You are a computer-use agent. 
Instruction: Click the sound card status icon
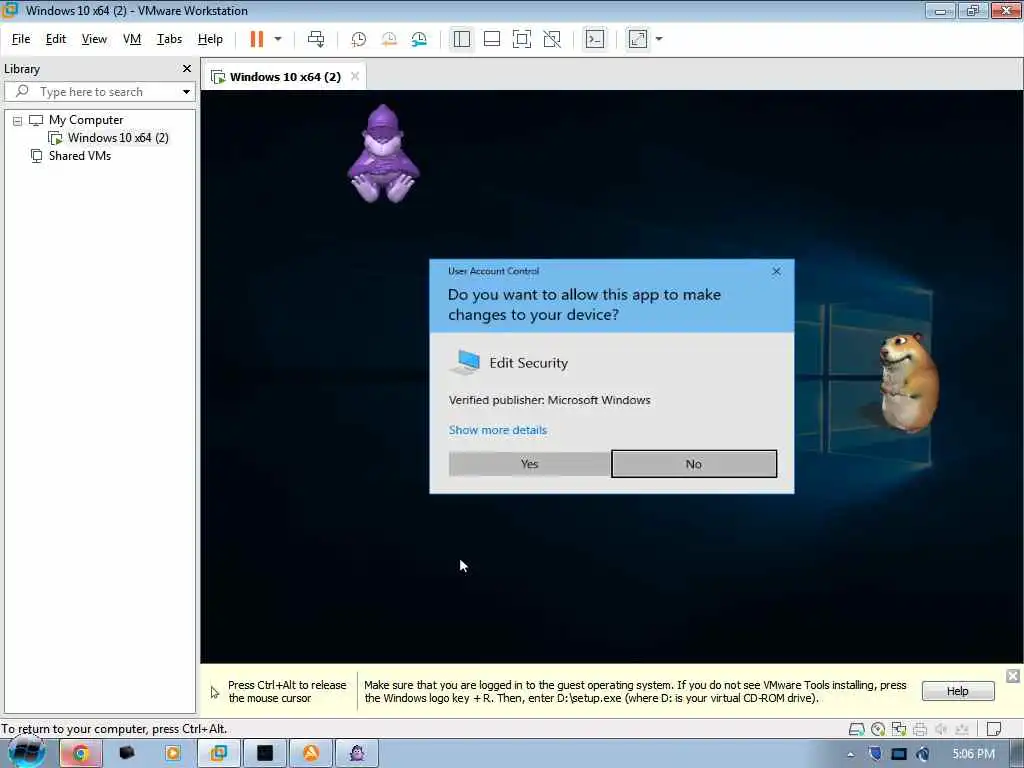click(x=941, y=729)
